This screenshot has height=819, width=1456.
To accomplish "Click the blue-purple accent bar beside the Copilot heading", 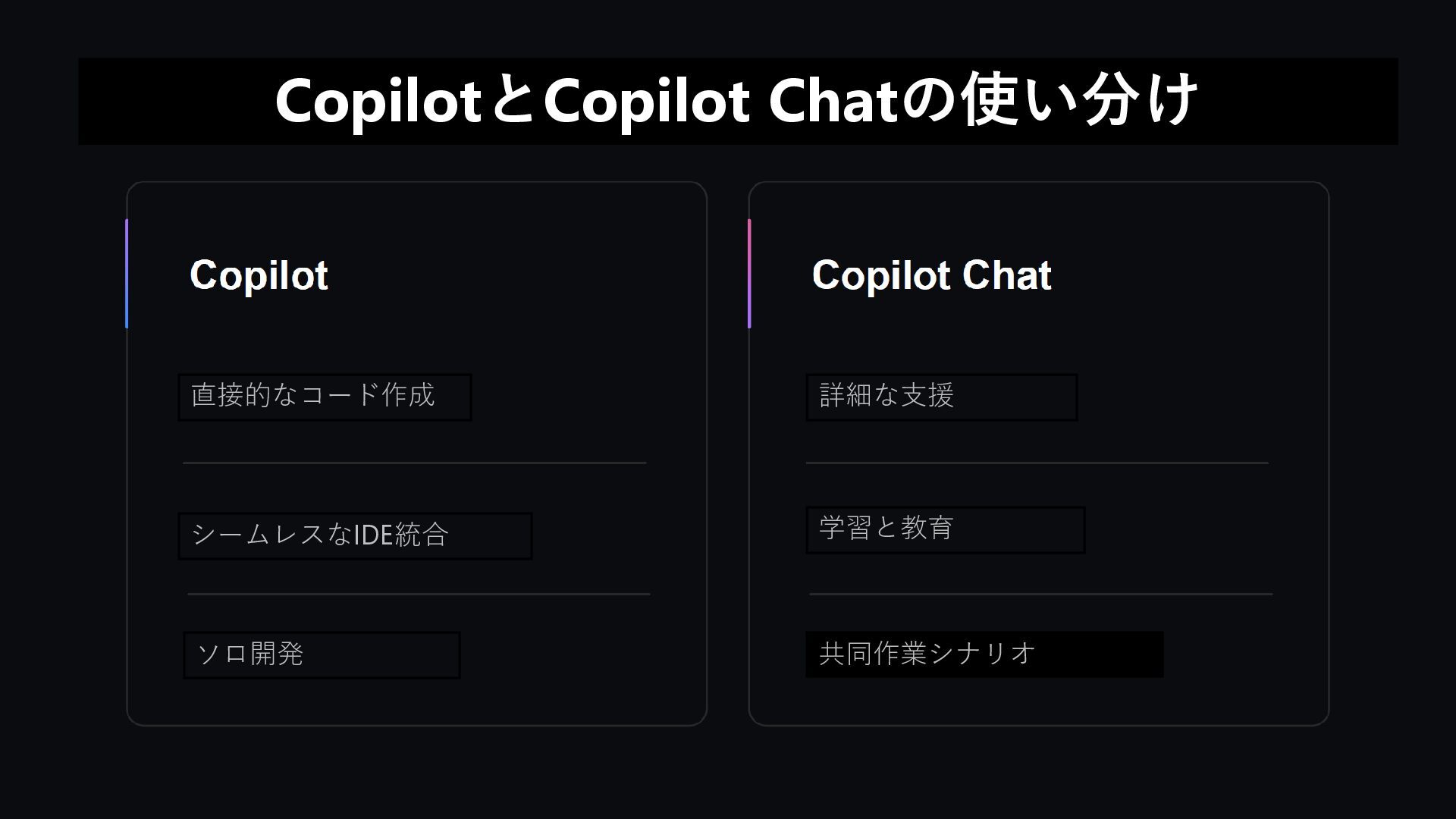I will pyautogui.click(x=127, y=274).
